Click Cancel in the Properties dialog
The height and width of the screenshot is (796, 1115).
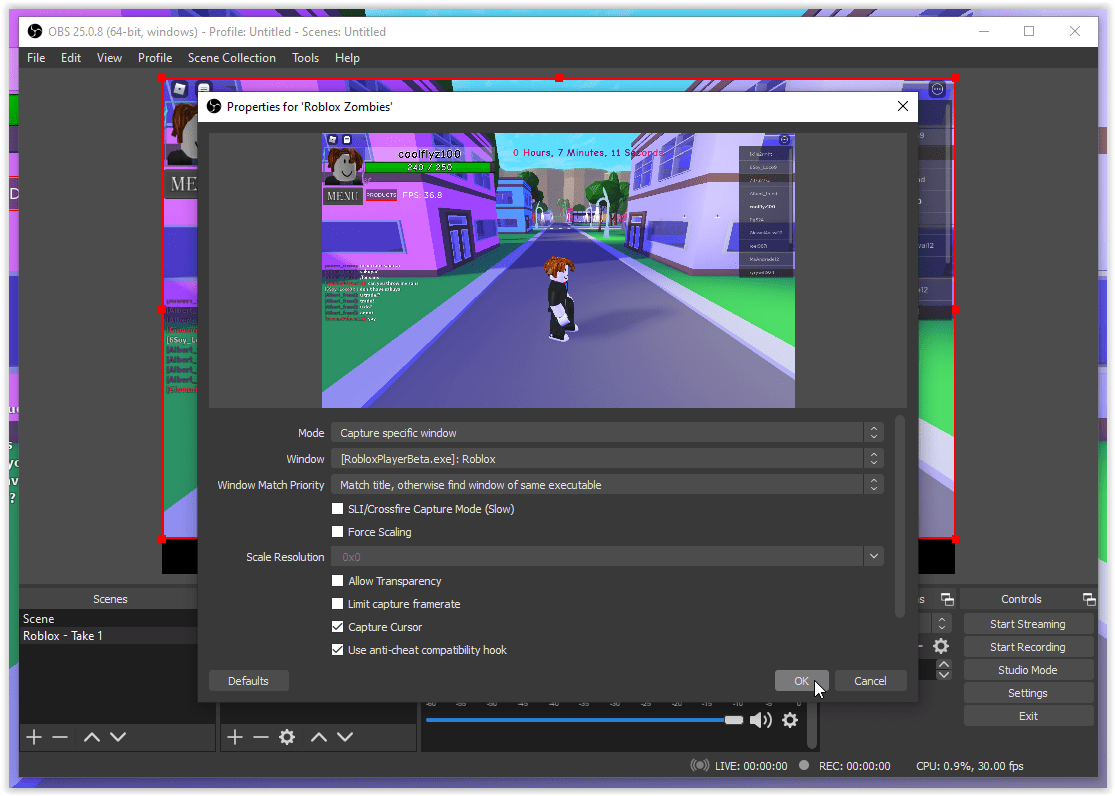point(870,681)
